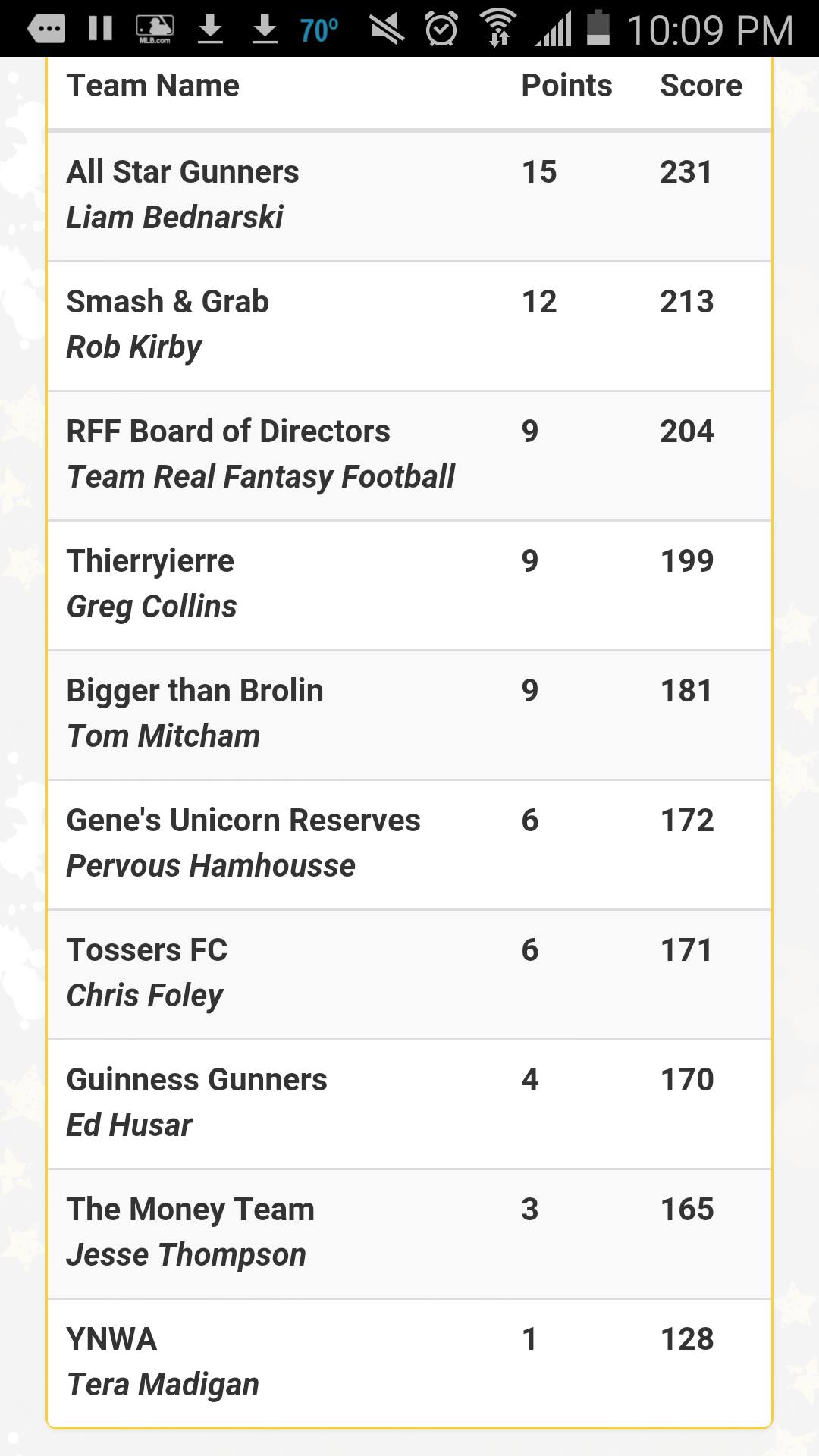
Task: Tap the pause icon in status bar
Action: coord(100,28)
